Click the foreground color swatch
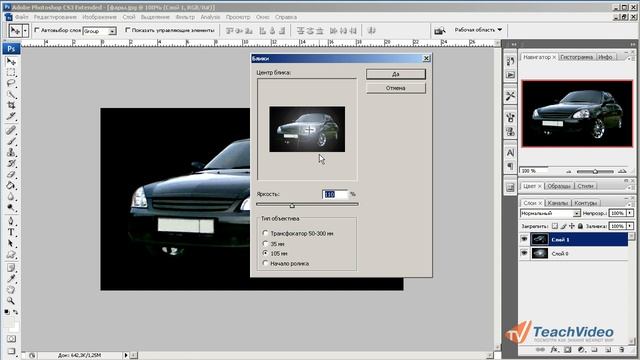The width and height of the screenshot is (640, 360). point(9,322)
